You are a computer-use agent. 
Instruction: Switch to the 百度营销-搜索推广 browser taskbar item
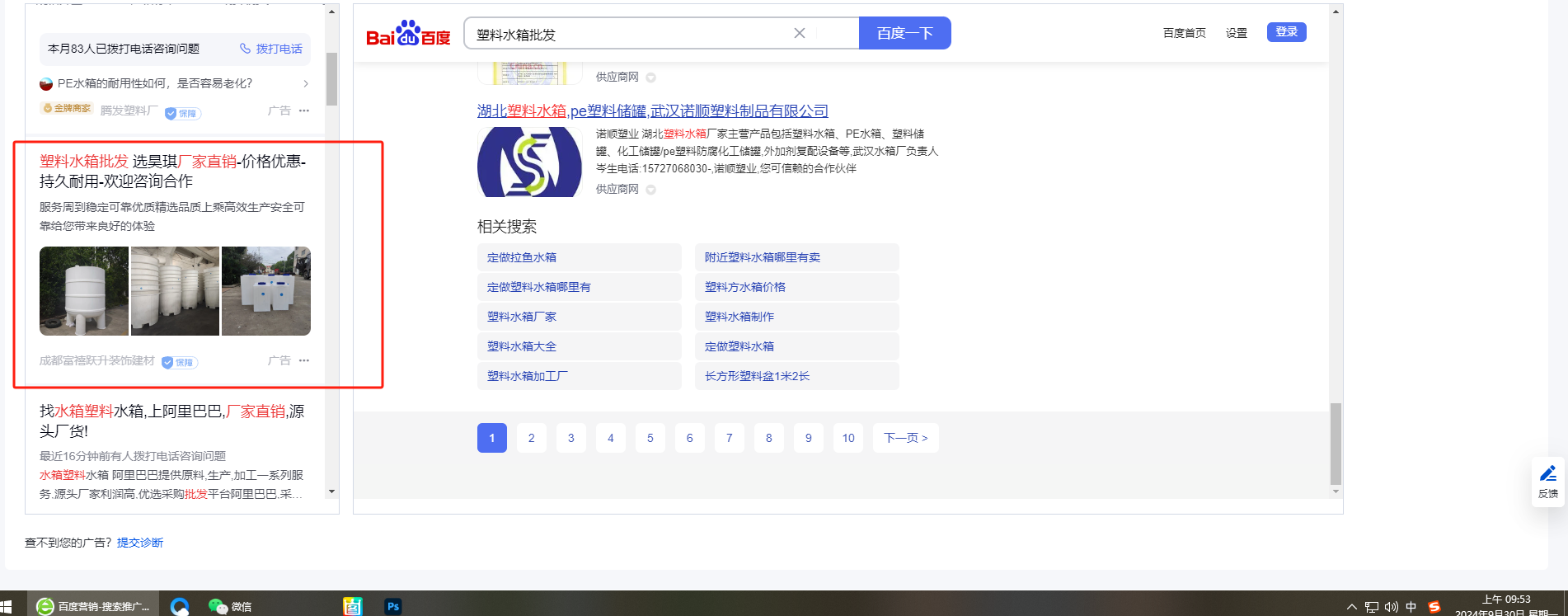tap(93, 606)
